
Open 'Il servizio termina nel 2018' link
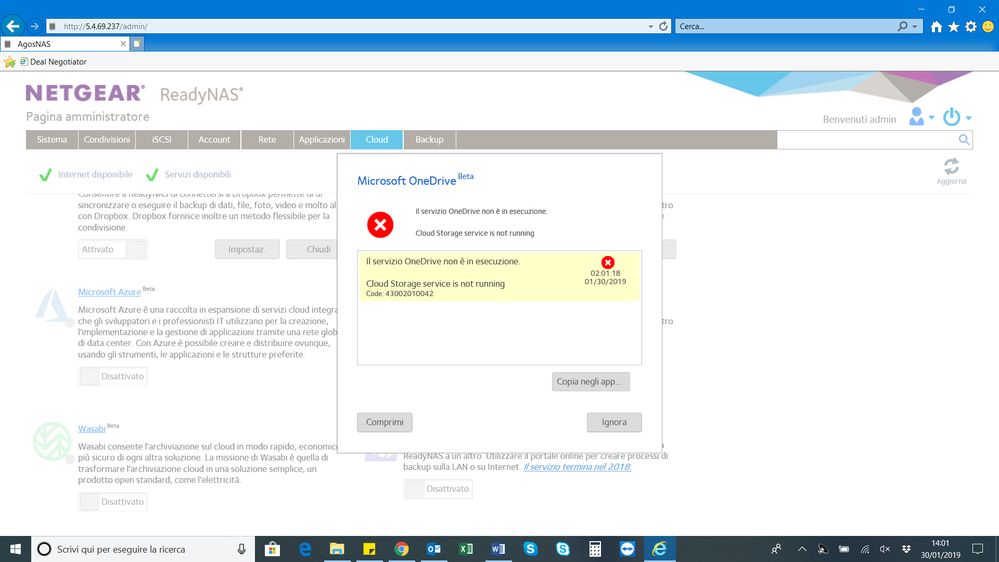tap(577, 467)
